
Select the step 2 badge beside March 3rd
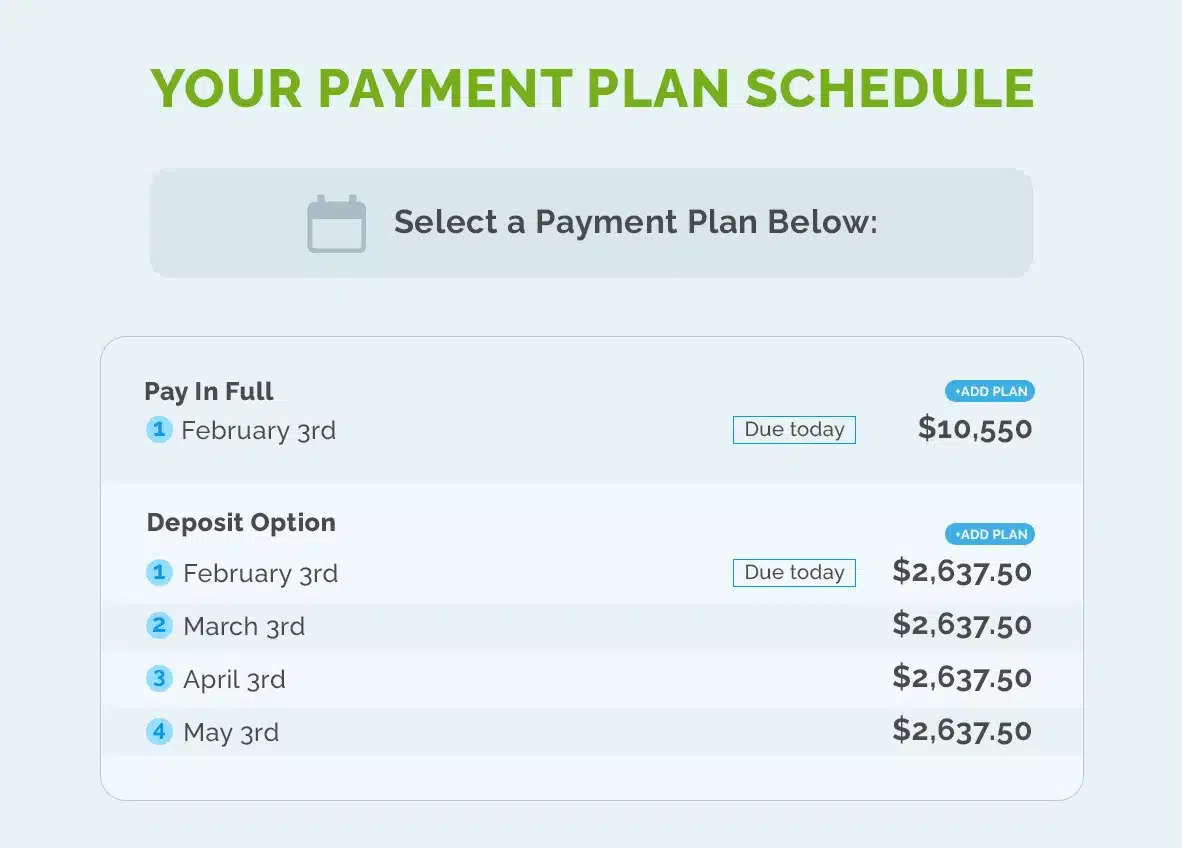coord(159,626)
